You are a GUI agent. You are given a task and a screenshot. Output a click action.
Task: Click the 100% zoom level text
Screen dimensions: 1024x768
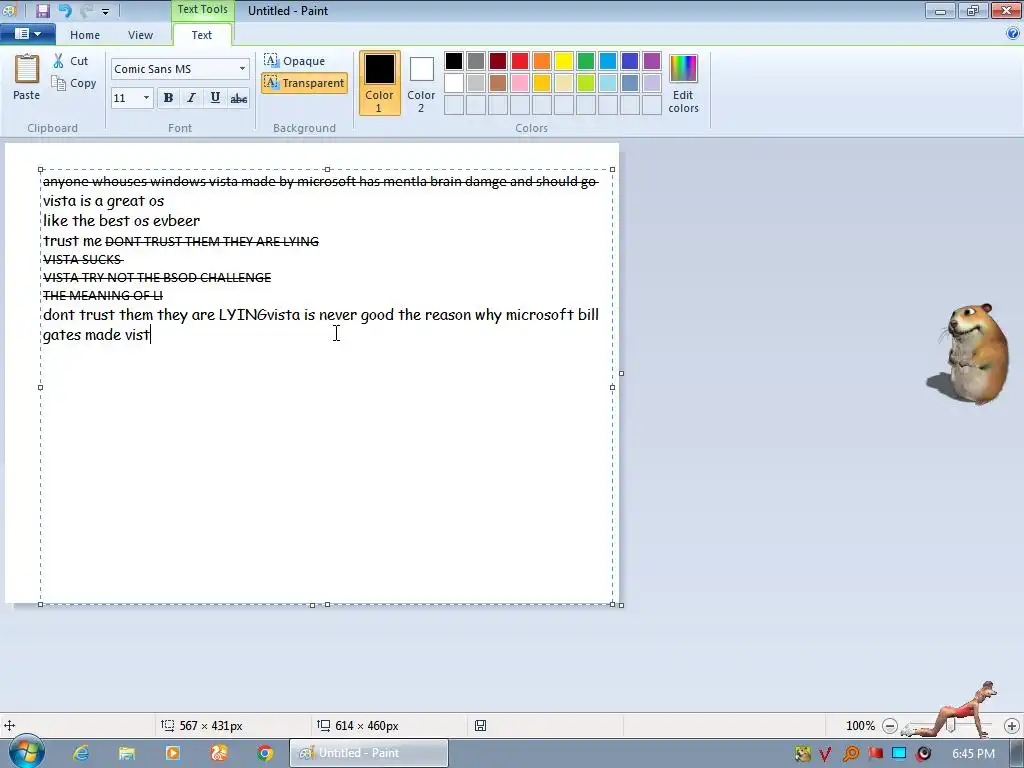pyautogui.click(x=860, y=726)
